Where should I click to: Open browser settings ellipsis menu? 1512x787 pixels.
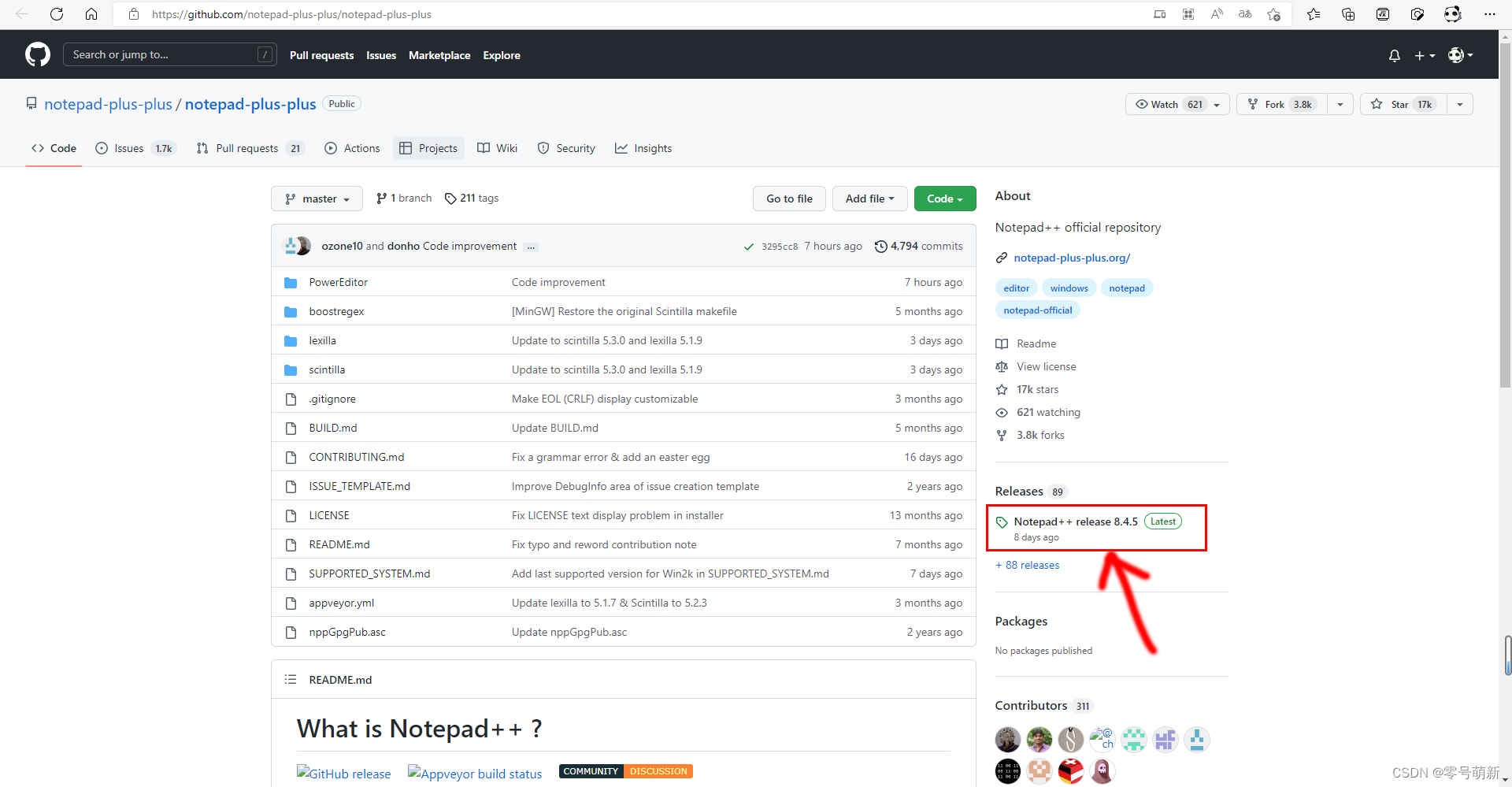click(x=1489, y=14)
